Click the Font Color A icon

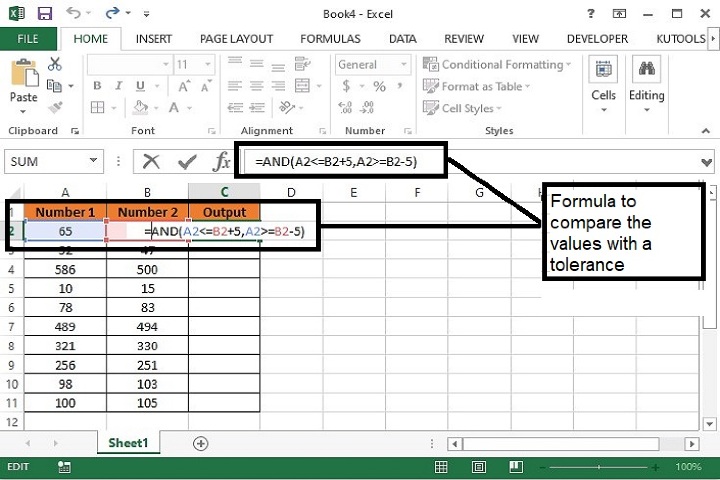pos(174,107)
